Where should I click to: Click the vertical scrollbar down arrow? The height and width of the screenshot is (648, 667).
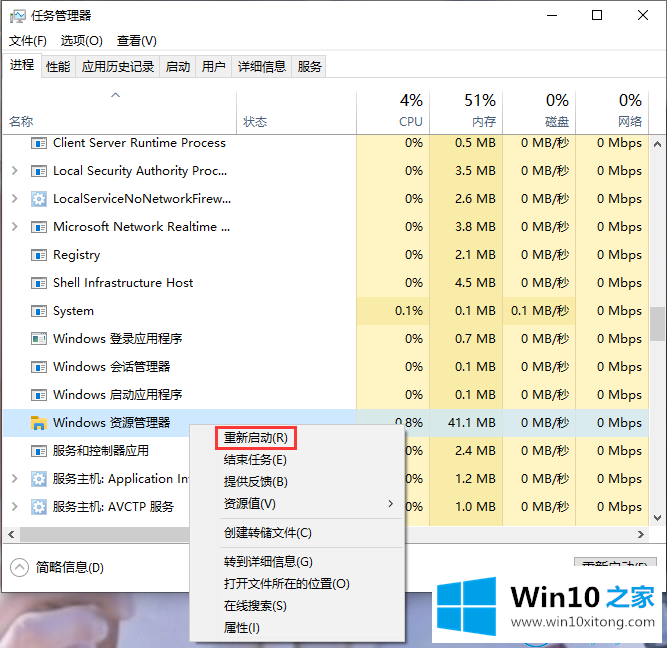point(658,518)
